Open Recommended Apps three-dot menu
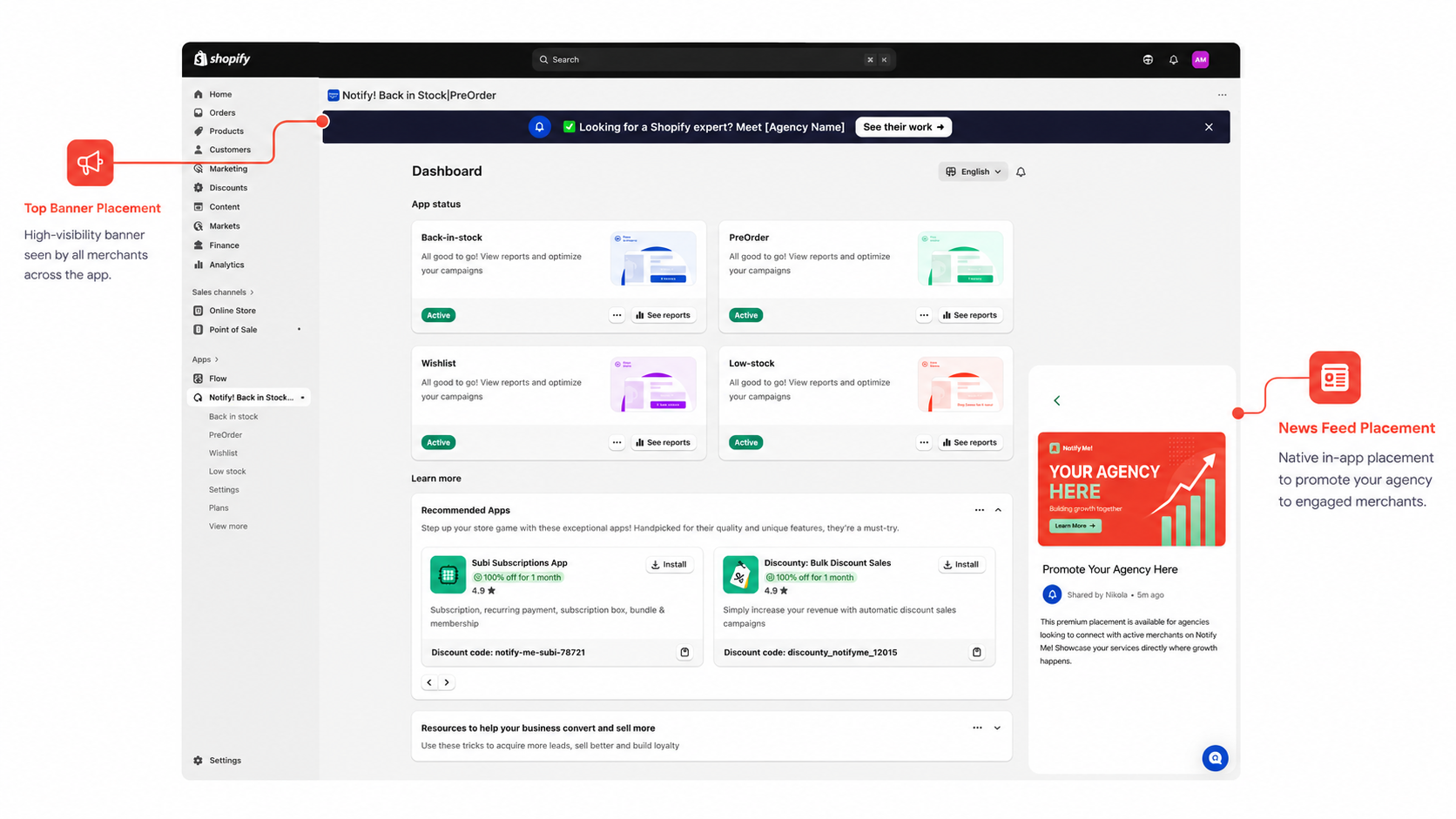This screenshot has height=819, width=1456. [x=980, y=510]
